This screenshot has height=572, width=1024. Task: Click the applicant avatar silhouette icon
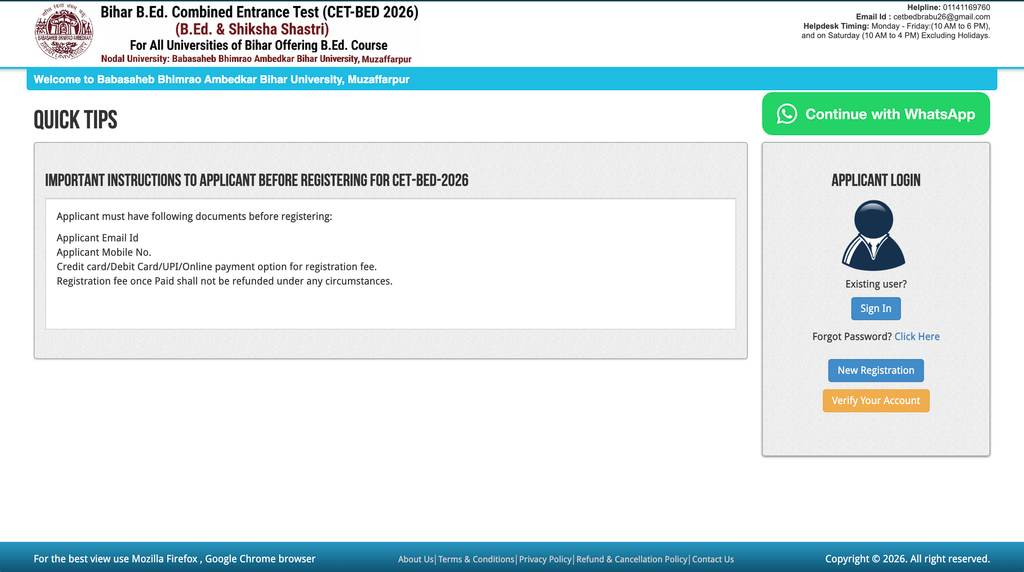[x=874, y=236]
